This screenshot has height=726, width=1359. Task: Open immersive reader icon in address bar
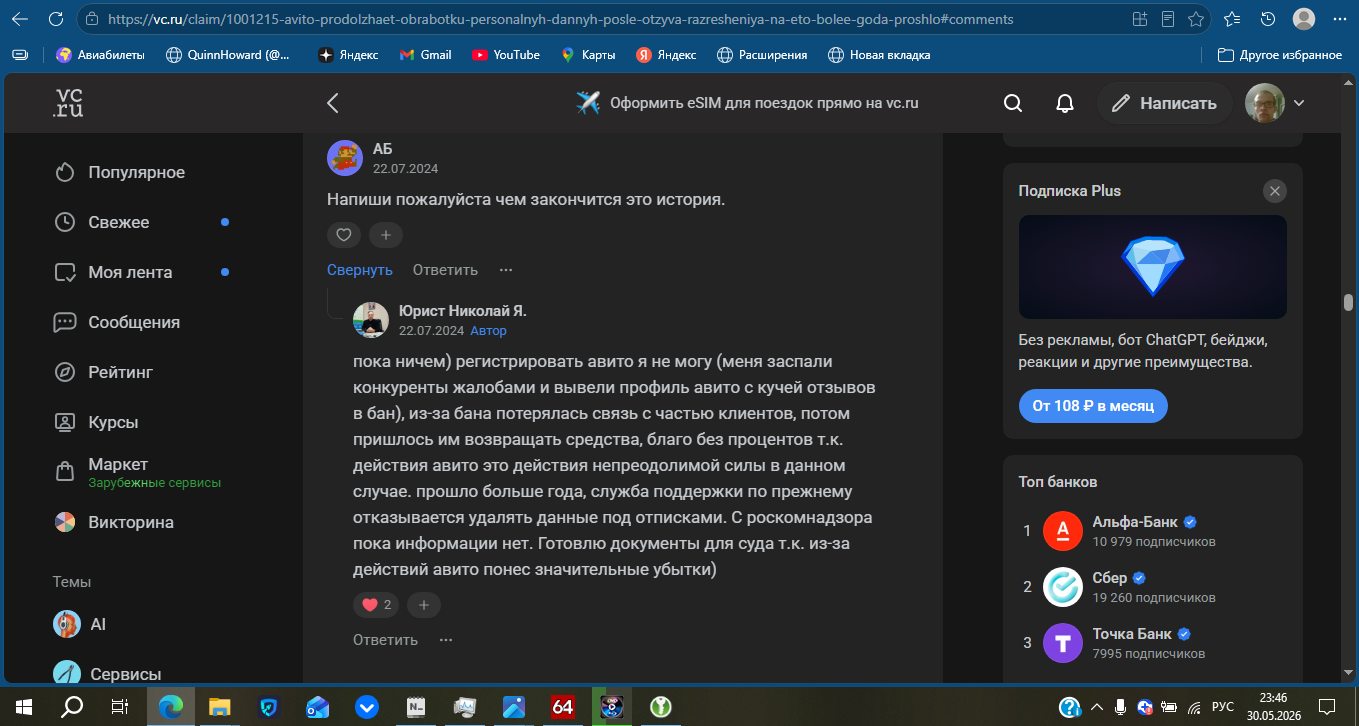coord(1168,19)
